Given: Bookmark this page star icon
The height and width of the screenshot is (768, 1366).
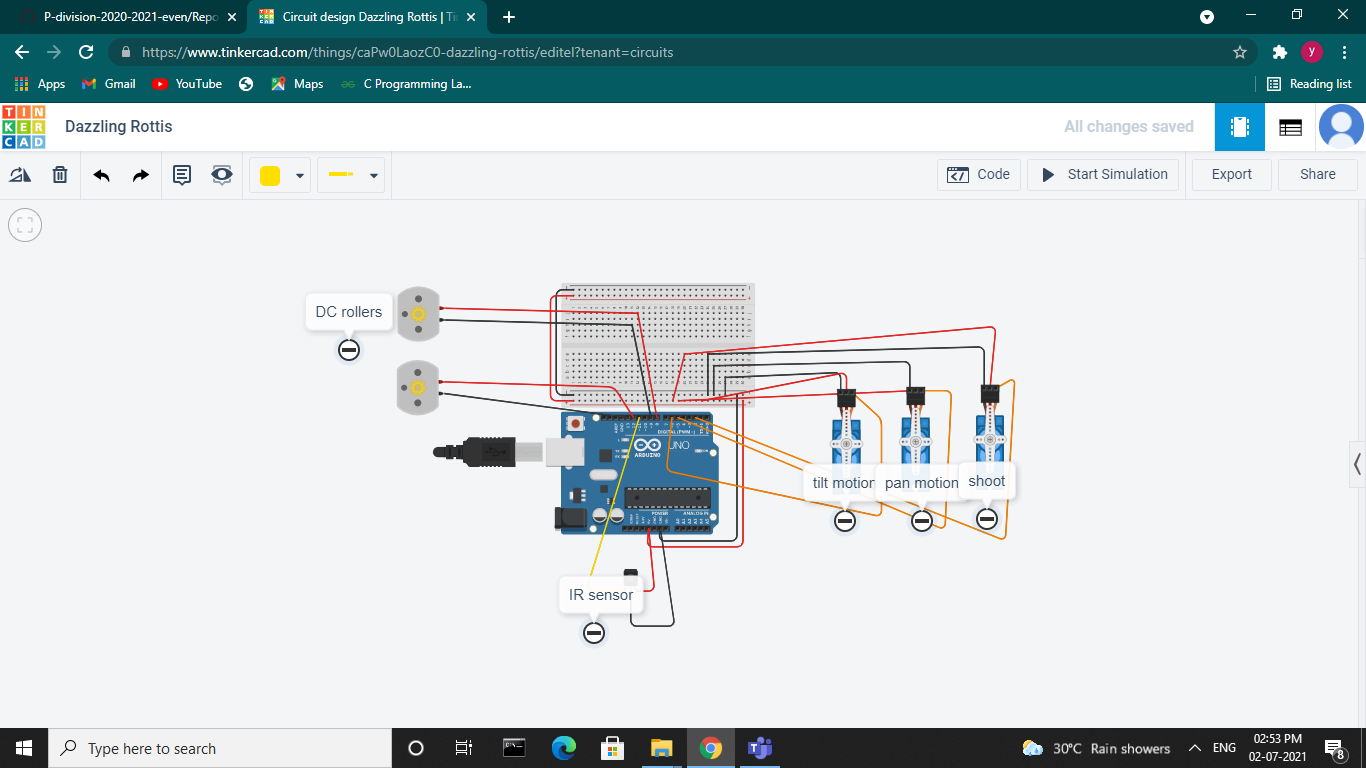Looking at the screenshot, I should pos(1240,52).
